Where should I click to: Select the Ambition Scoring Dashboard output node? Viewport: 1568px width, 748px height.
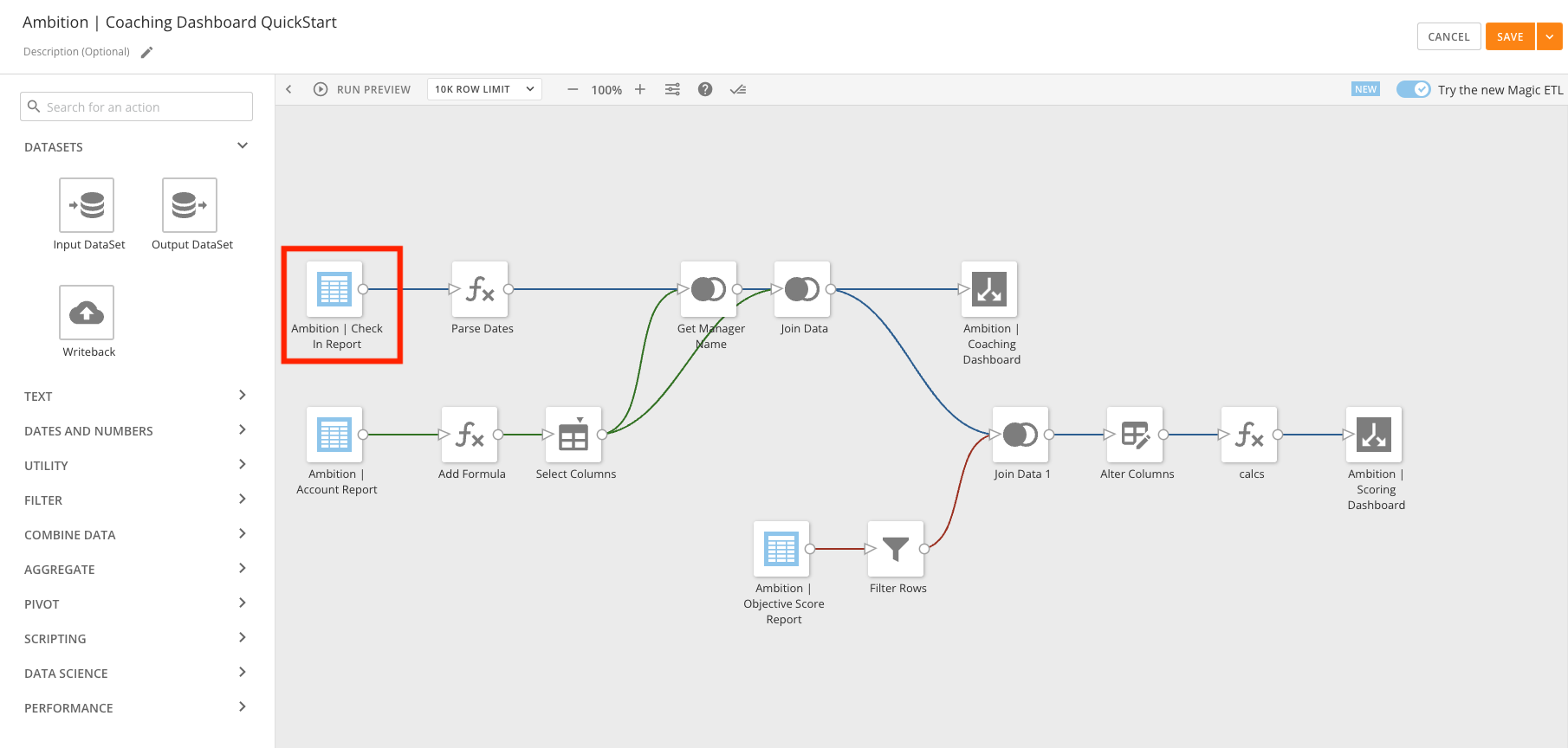[x=1374, y=435]
